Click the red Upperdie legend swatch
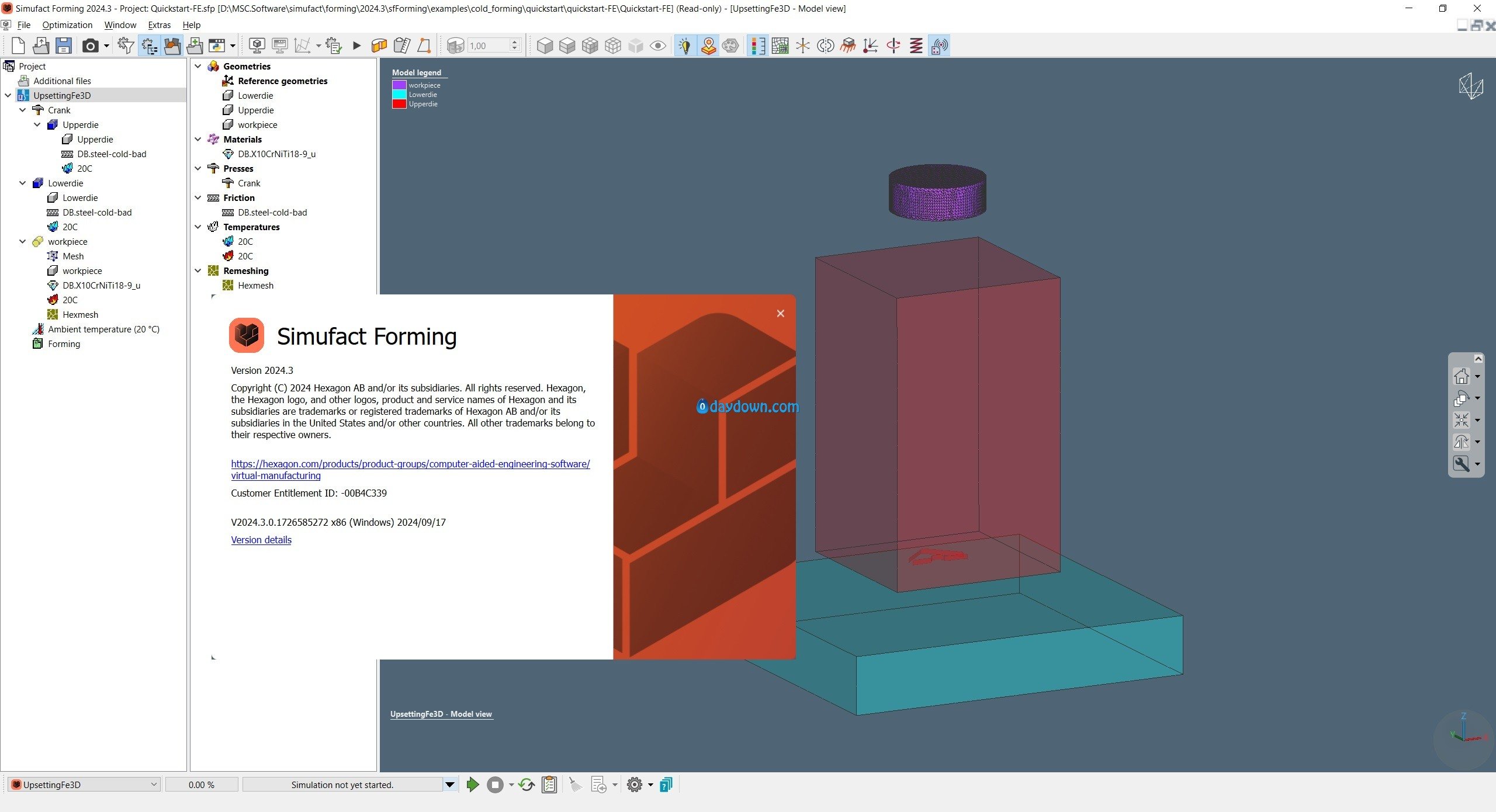Screen dimensions: 1496x812 (x=399, y=103)
